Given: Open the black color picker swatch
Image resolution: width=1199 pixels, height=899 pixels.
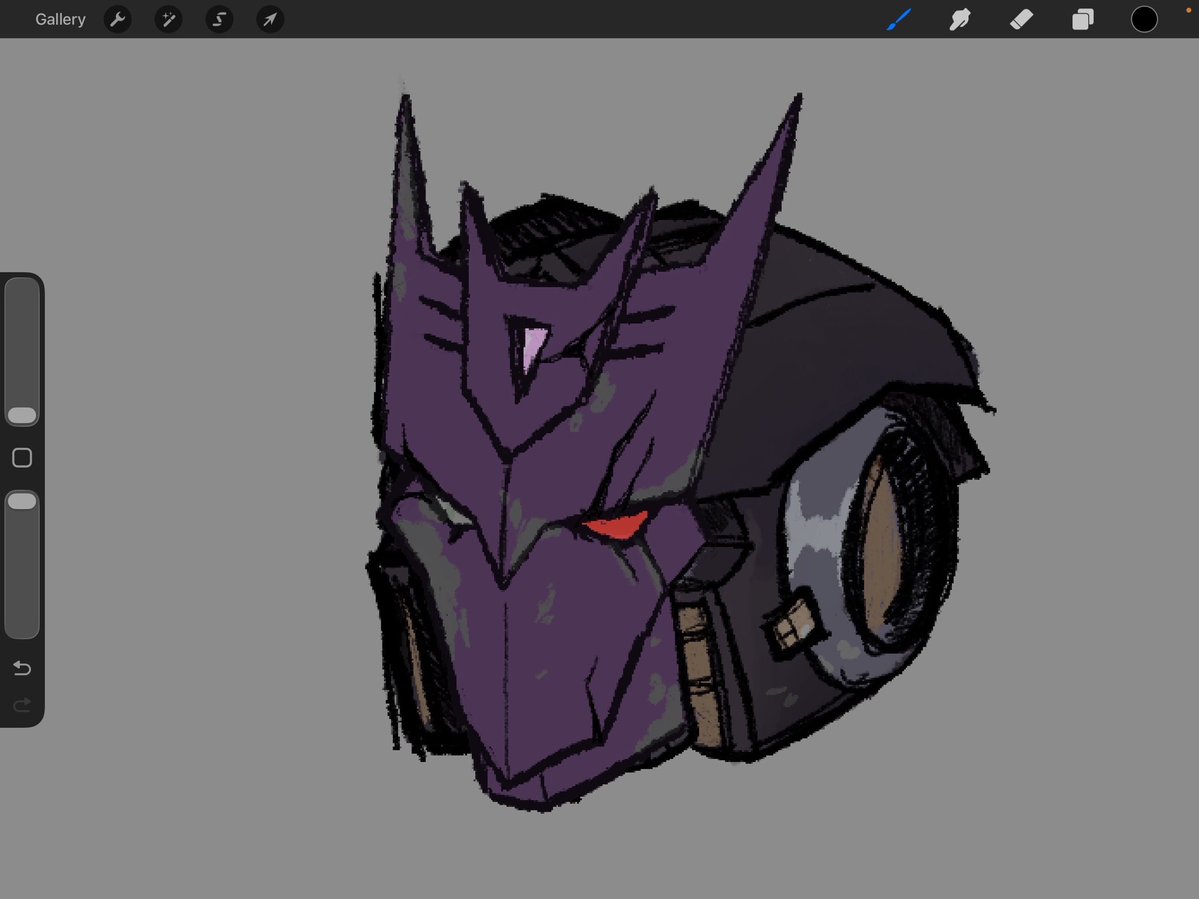Looking at the screenshot, I should tap(1144, 19).
